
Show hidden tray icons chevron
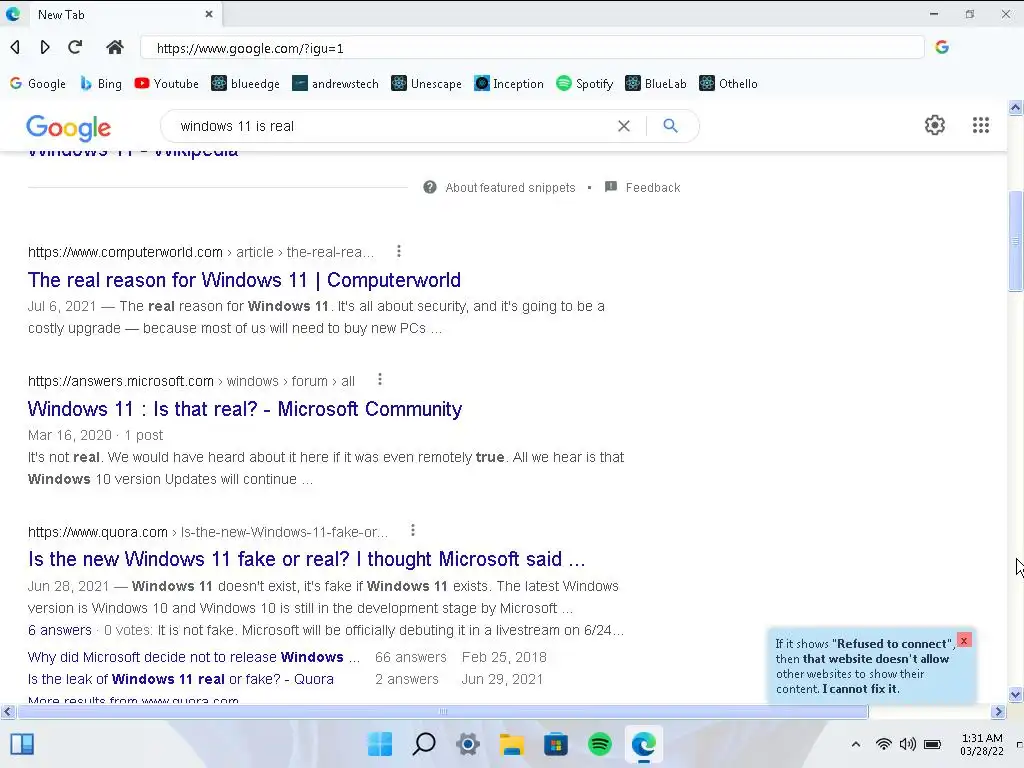pyautogui.click(x=856, y=744)
